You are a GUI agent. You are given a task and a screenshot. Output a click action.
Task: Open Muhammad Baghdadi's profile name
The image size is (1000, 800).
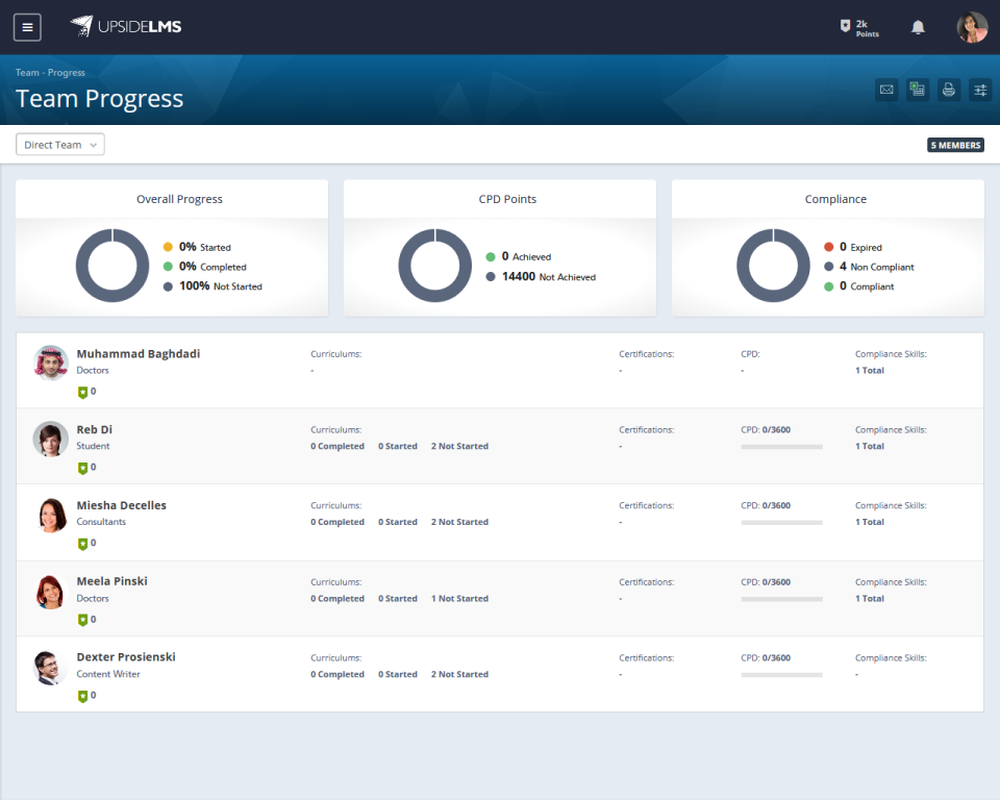click(x=138, y=353)
